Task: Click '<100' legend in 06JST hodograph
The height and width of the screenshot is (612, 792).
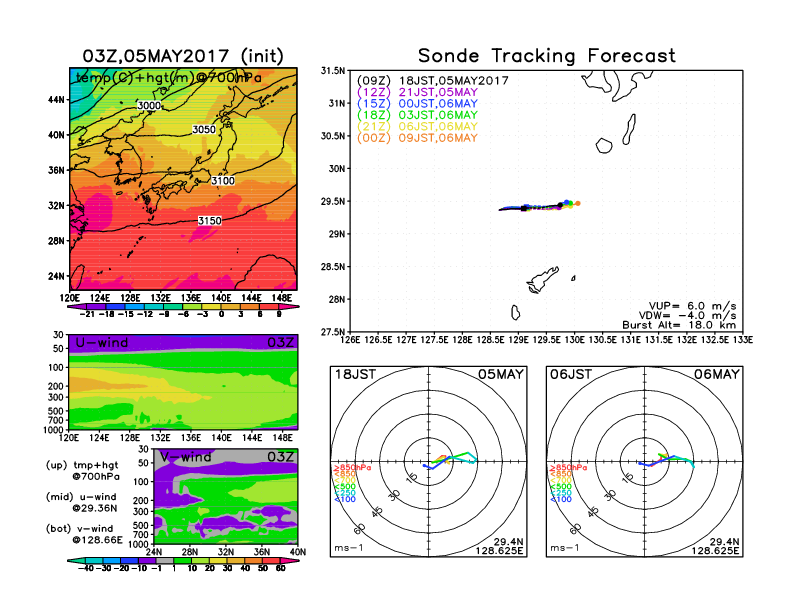Action: (561, 499)
